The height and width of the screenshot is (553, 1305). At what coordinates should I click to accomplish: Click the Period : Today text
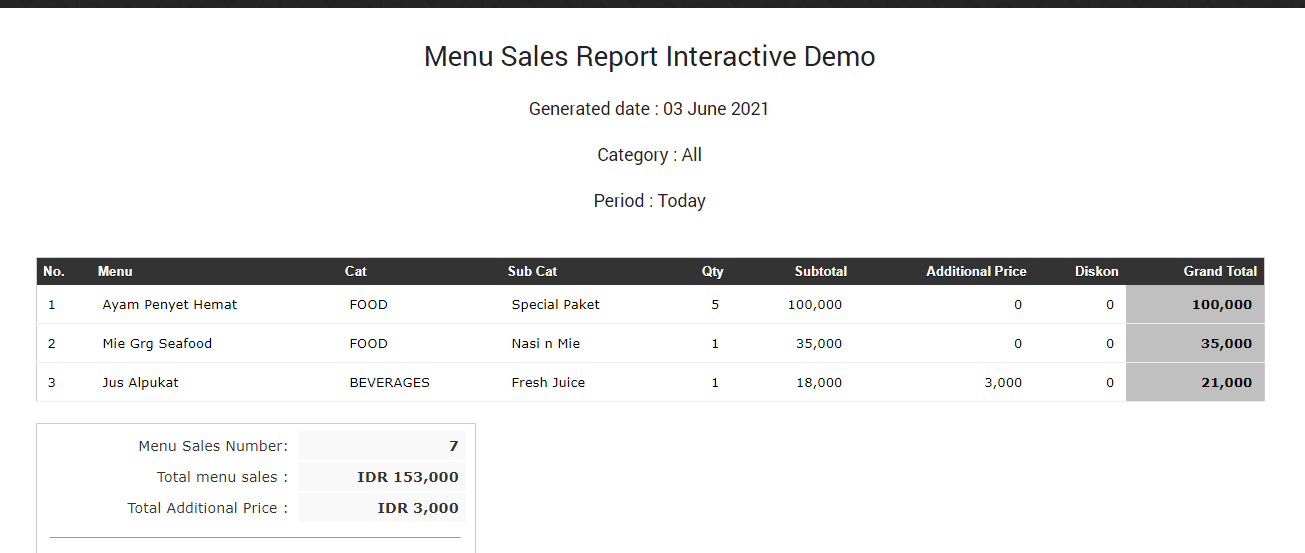click(649, 201)
